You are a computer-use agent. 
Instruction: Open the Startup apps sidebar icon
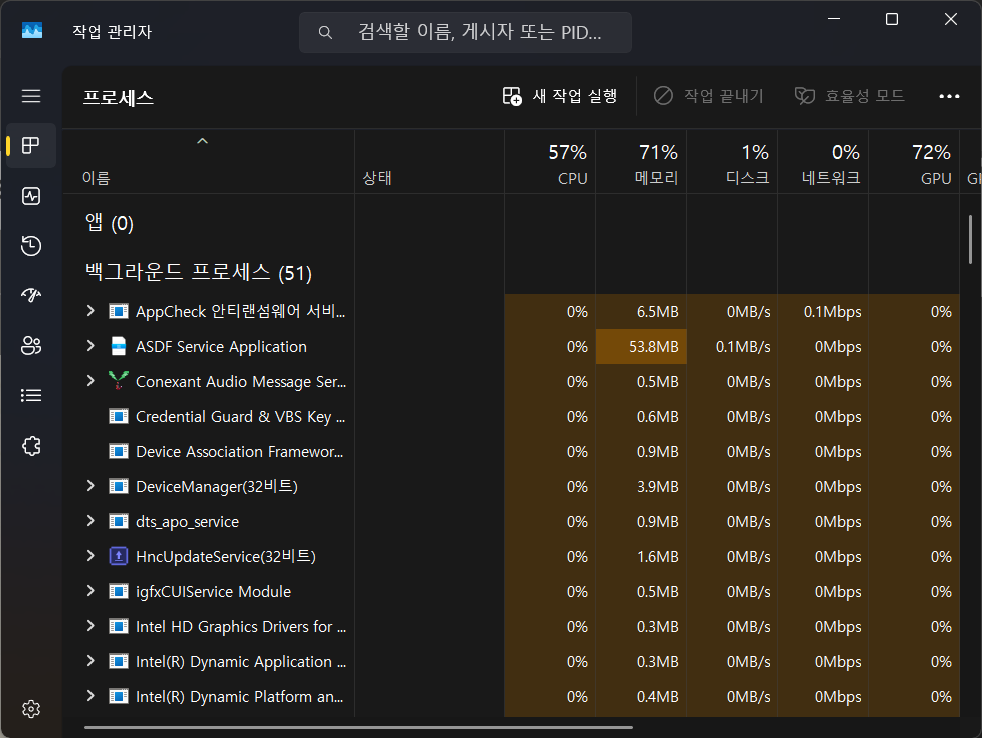pos(31,295)
